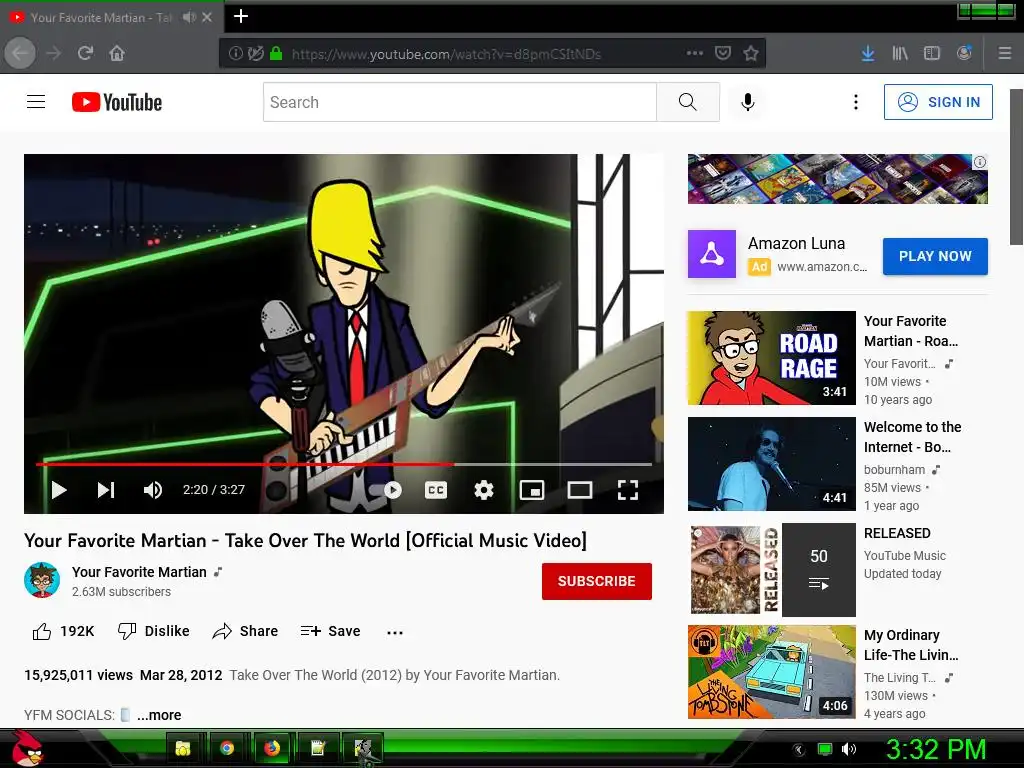
Task: Open the Firefox account icon
Action: pyautogui.click(x=964, y=53)
